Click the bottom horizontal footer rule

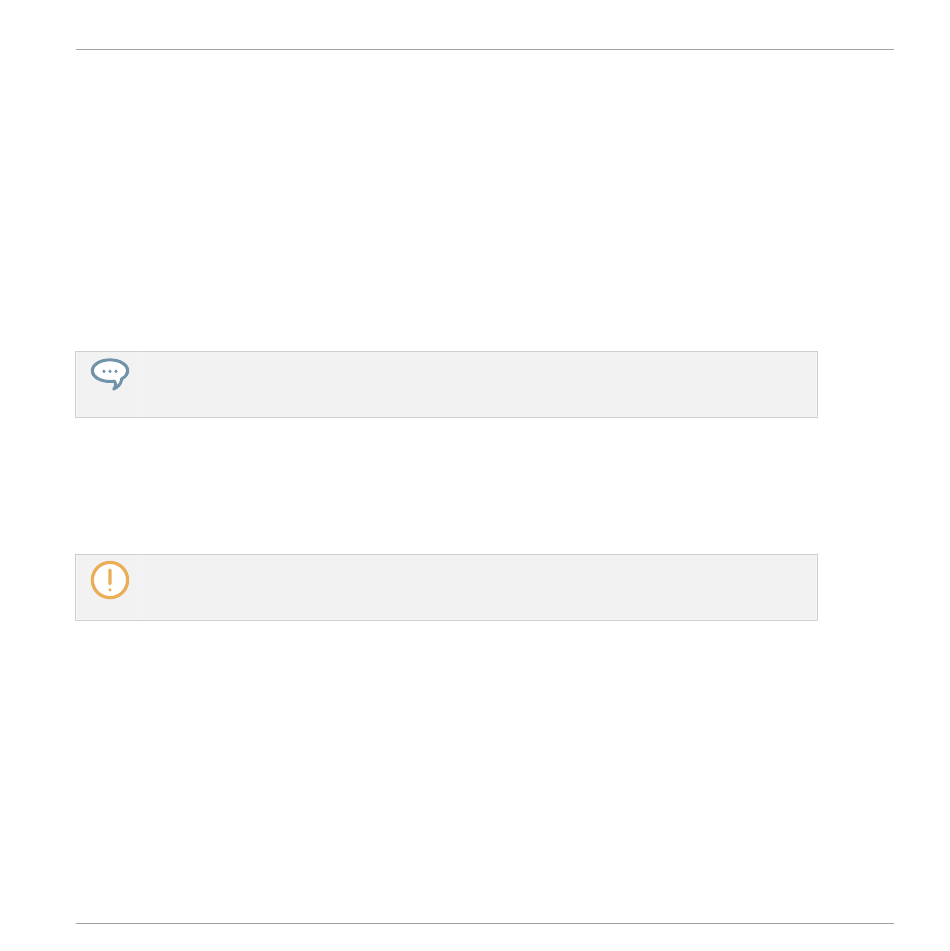coord(485,923)
